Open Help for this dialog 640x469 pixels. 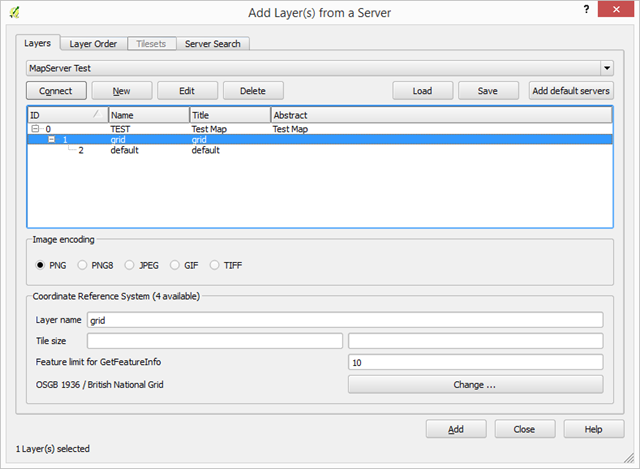(594, 429)
